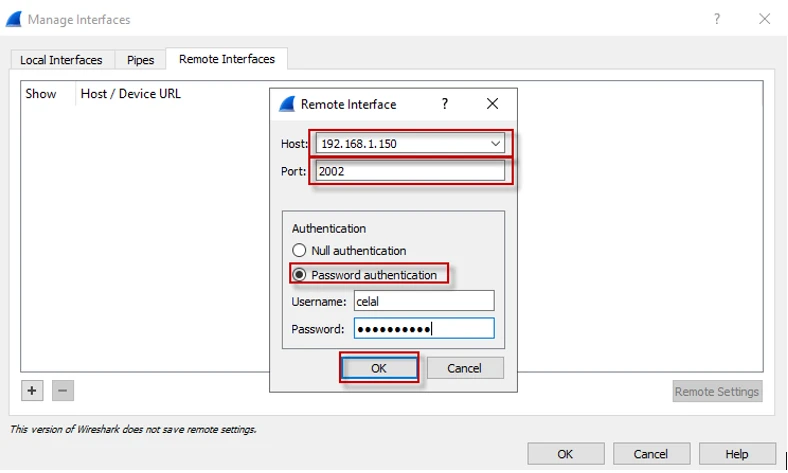Select Password authentication radio button

coord(299,275)
